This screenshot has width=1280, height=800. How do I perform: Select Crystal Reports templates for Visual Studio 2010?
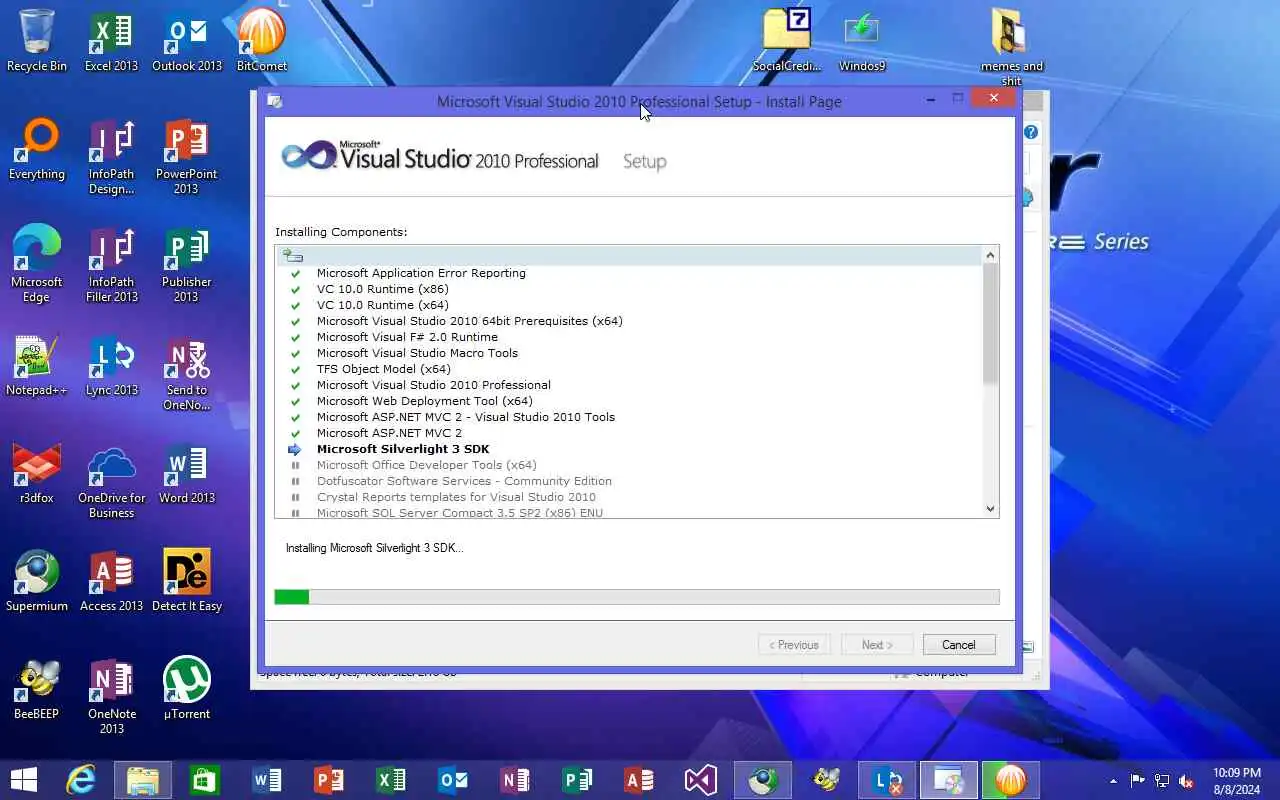tap(456, 497)
